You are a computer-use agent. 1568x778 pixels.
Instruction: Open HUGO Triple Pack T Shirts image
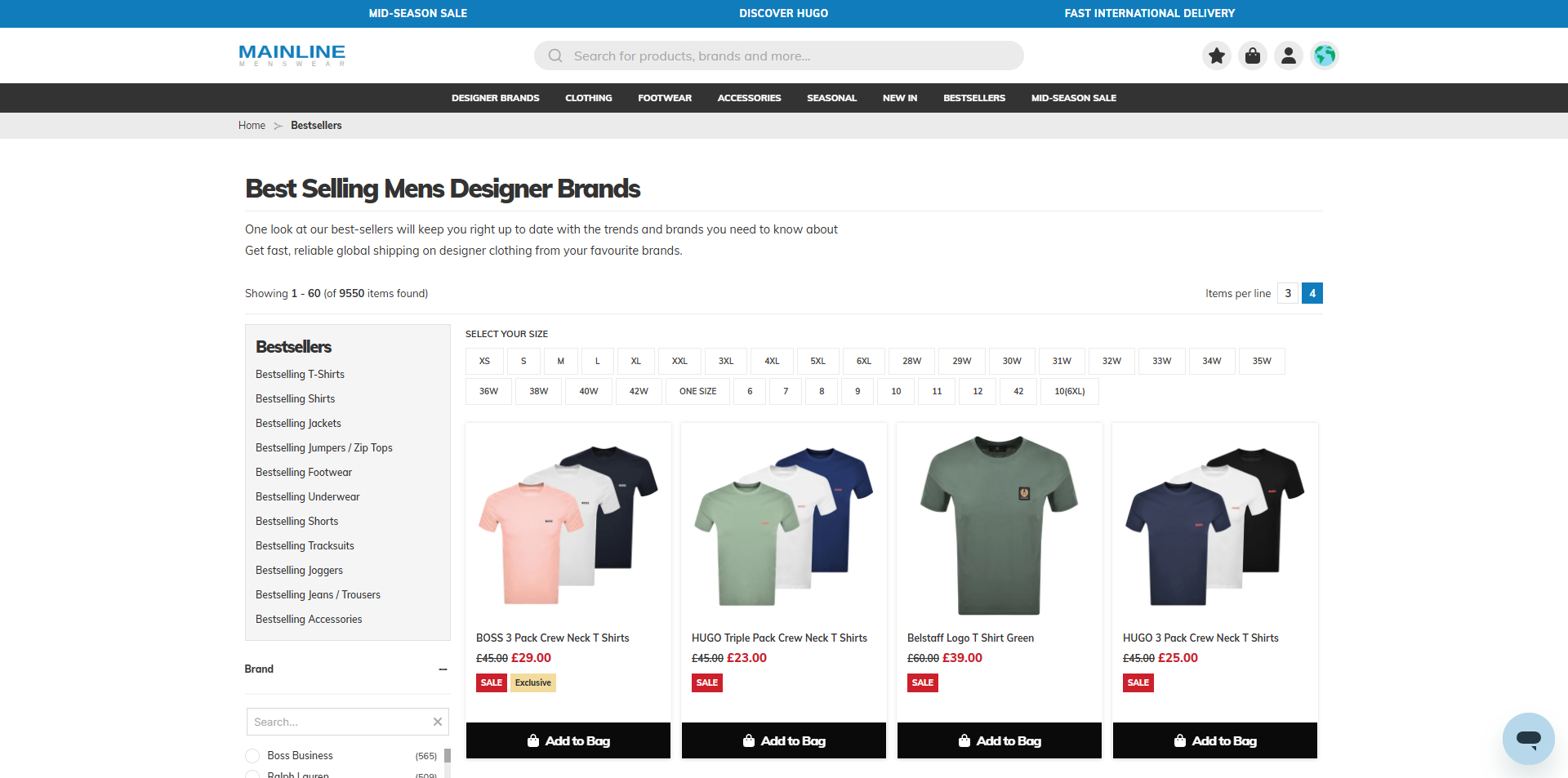click(784, 526)
